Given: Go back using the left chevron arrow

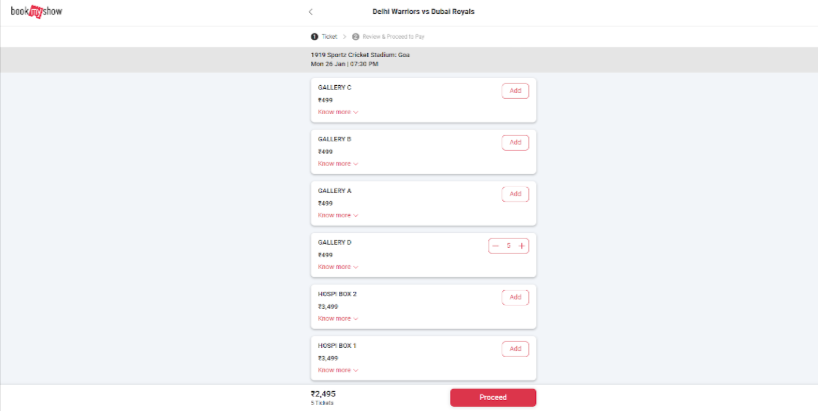Looking at the screenshot, I should (x=311, y=12).
